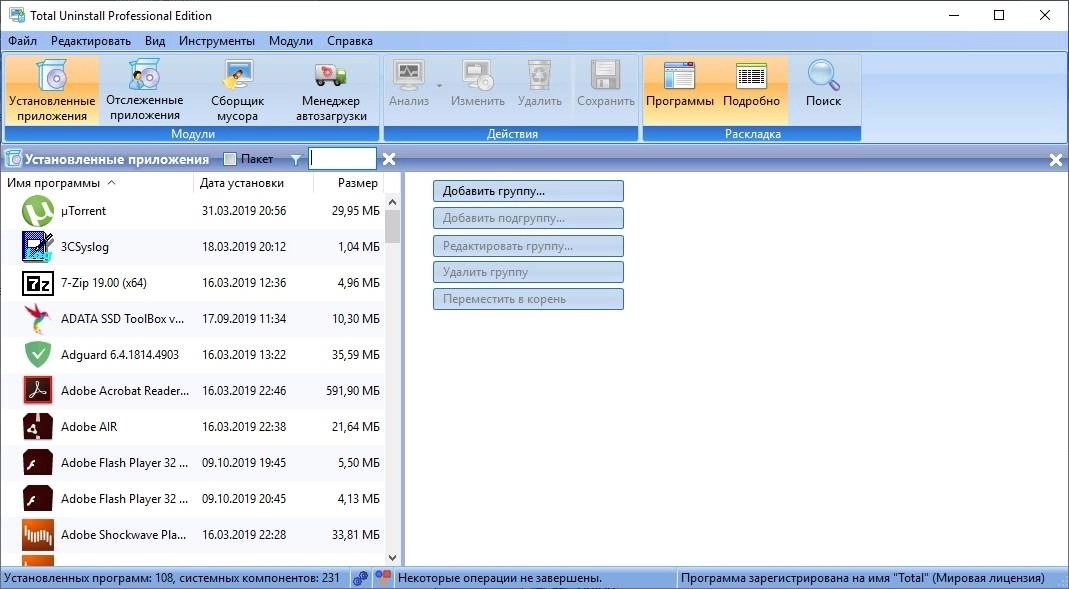Click the Переместить в корень button
Image resolution: width=1069 pixels, height=589 pixels.
pos(528,299)
